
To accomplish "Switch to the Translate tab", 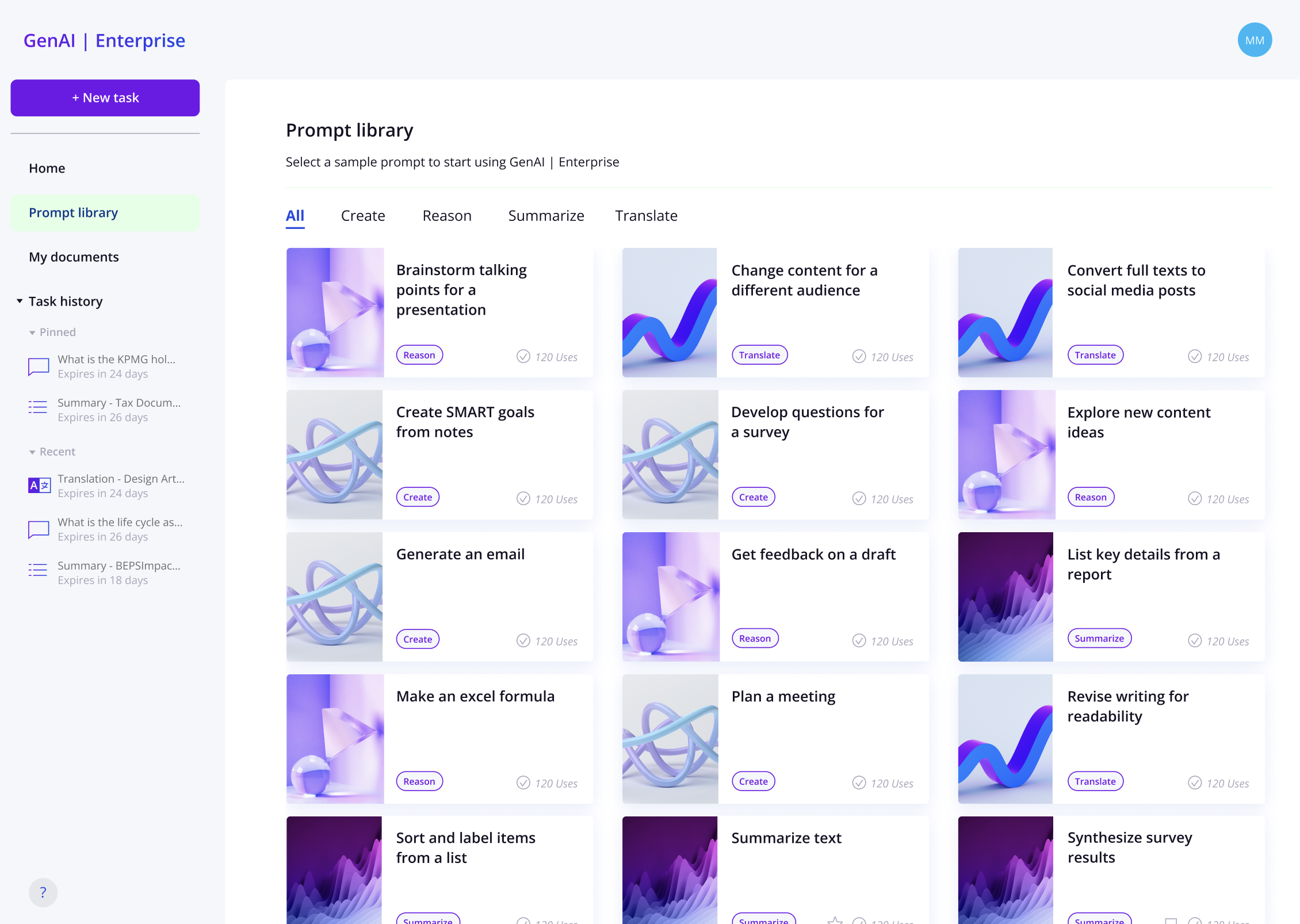I will click(x=646, y=216).
